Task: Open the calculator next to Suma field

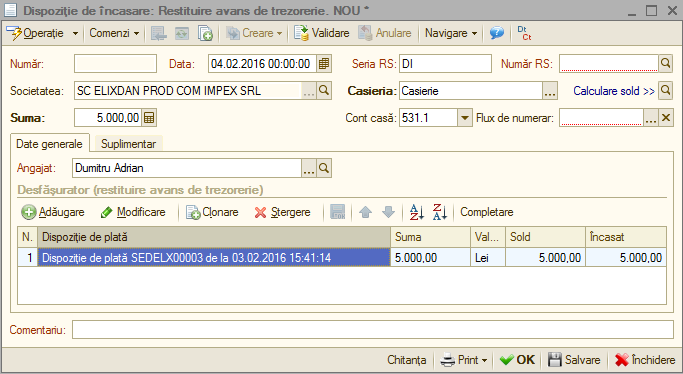Action: (149, 118)
